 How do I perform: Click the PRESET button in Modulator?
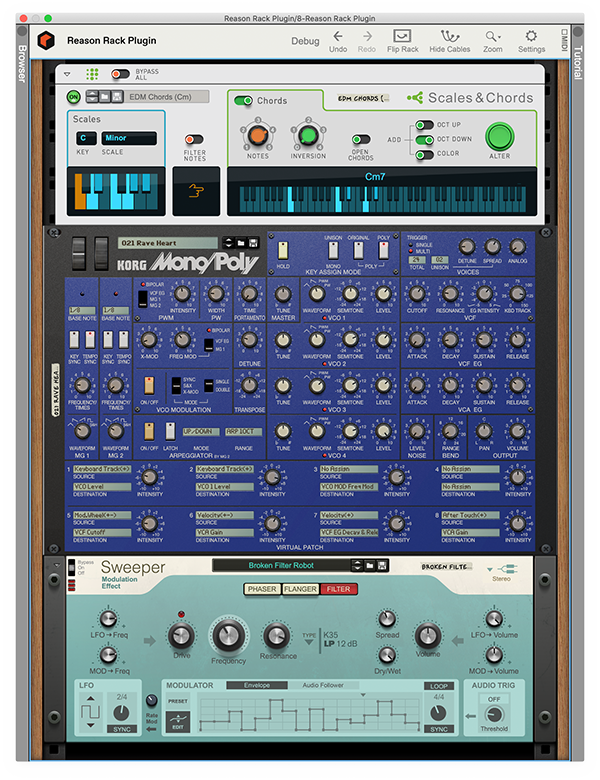point(178,701)
